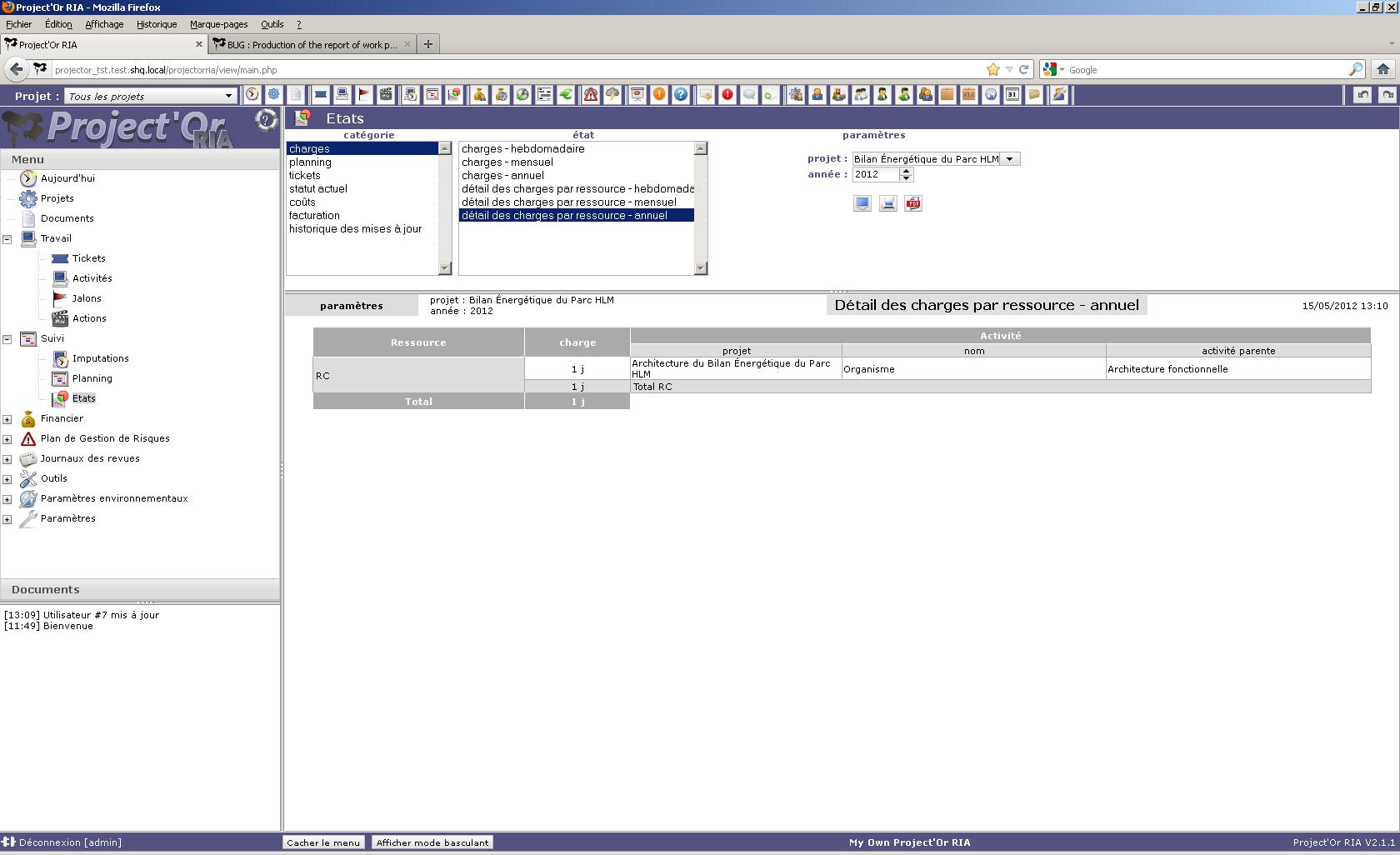Select the planning category in the list
The height and width of the screenshot is (855, 1400).
point(310,162)
